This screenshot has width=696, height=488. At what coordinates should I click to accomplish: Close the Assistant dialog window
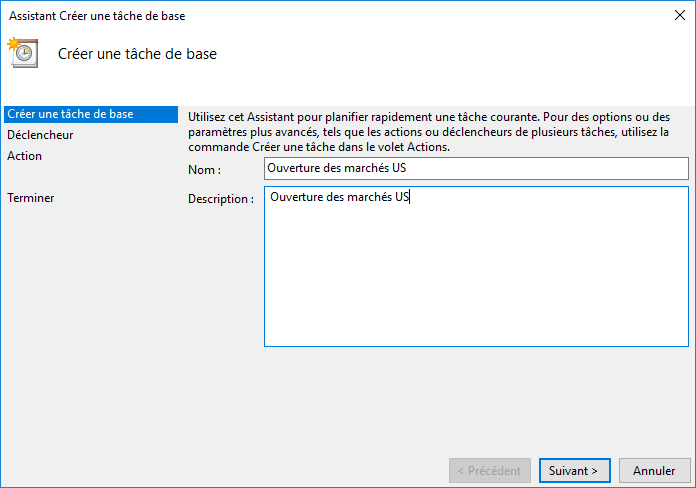(680, 16)
